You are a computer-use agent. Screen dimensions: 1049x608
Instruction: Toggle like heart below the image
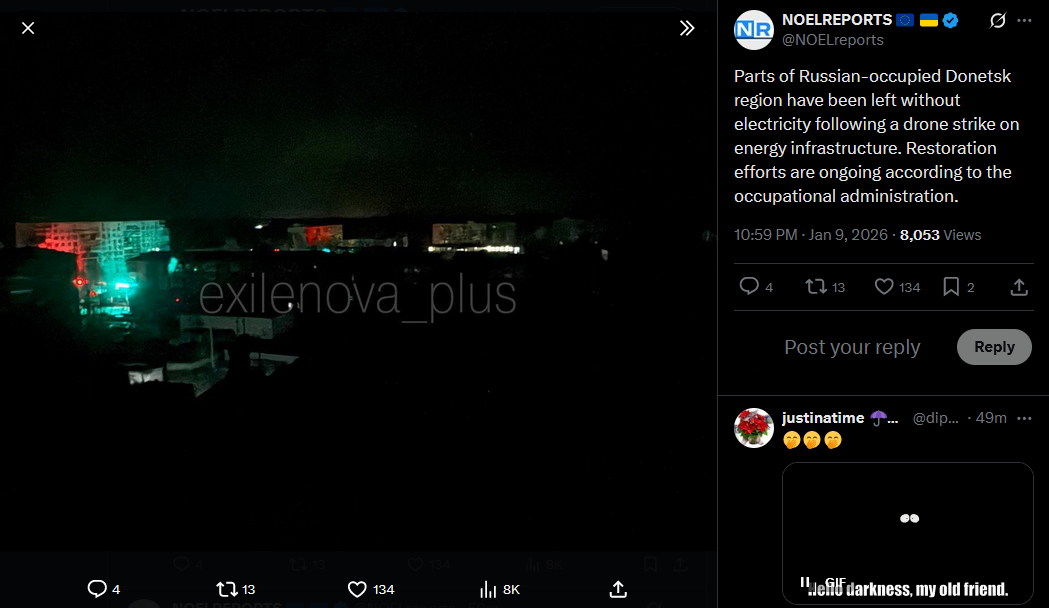click(357, 589)
